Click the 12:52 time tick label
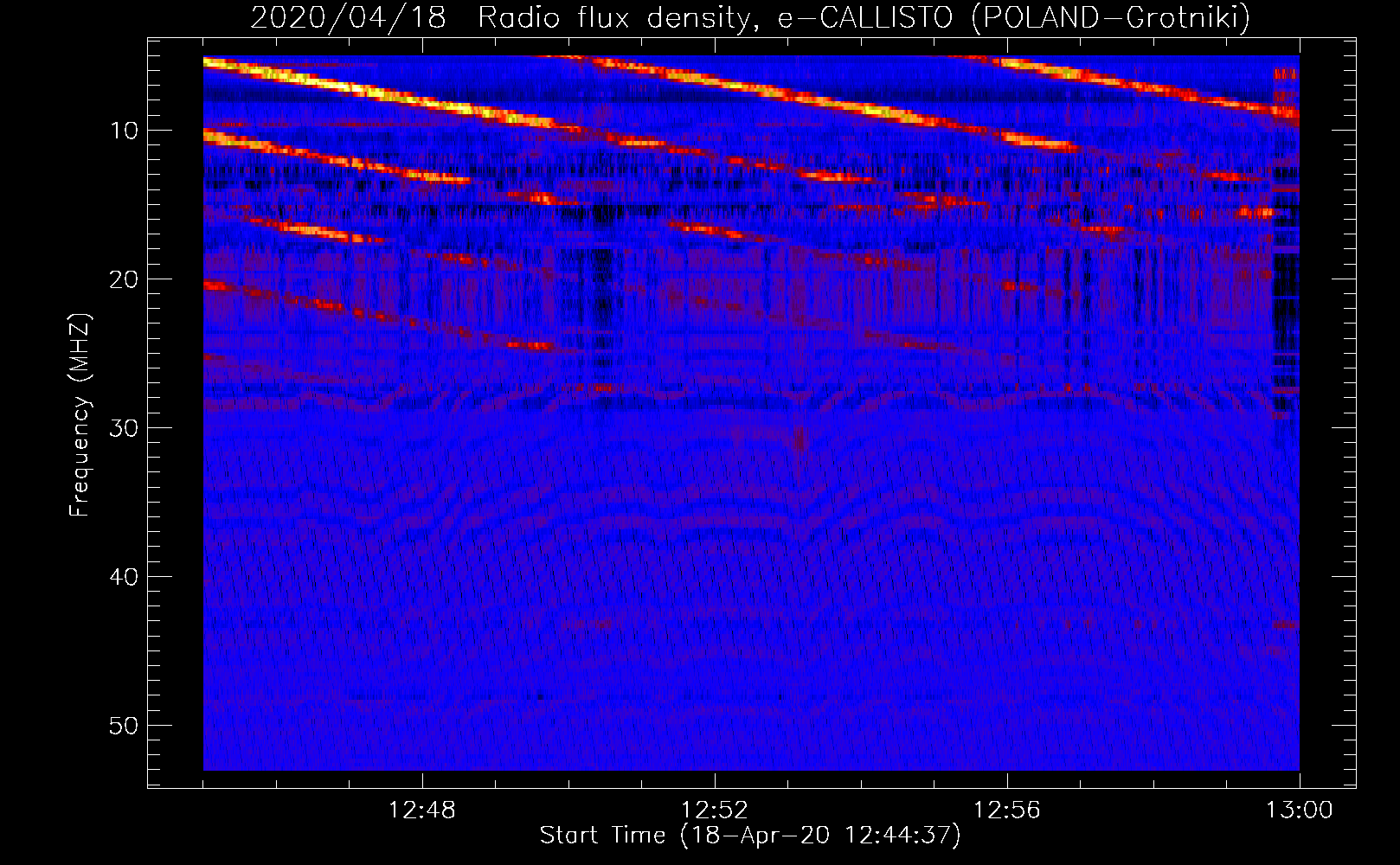 click(714, 811)
